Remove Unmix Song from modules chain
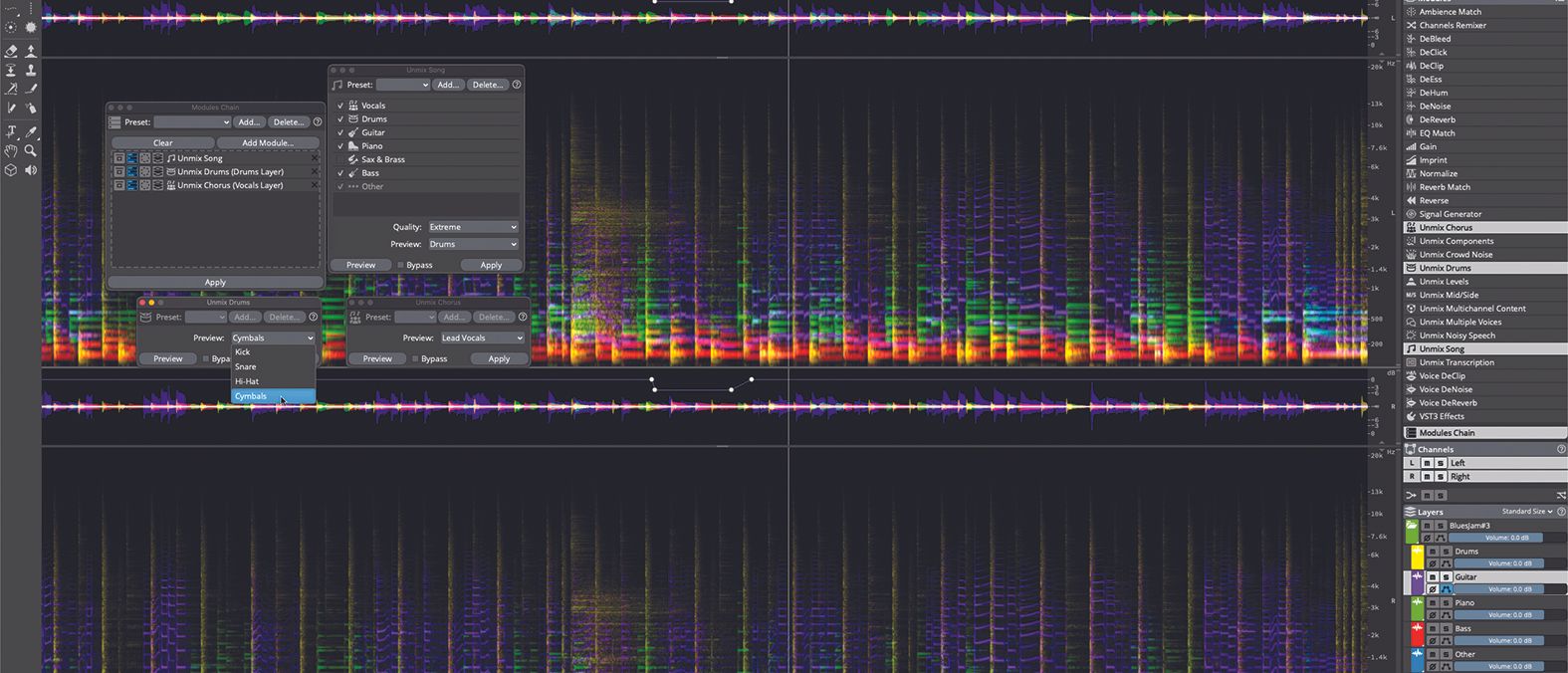Viewport: 1568px width, 673px height. pyautogui.click(x=315, y=158)
